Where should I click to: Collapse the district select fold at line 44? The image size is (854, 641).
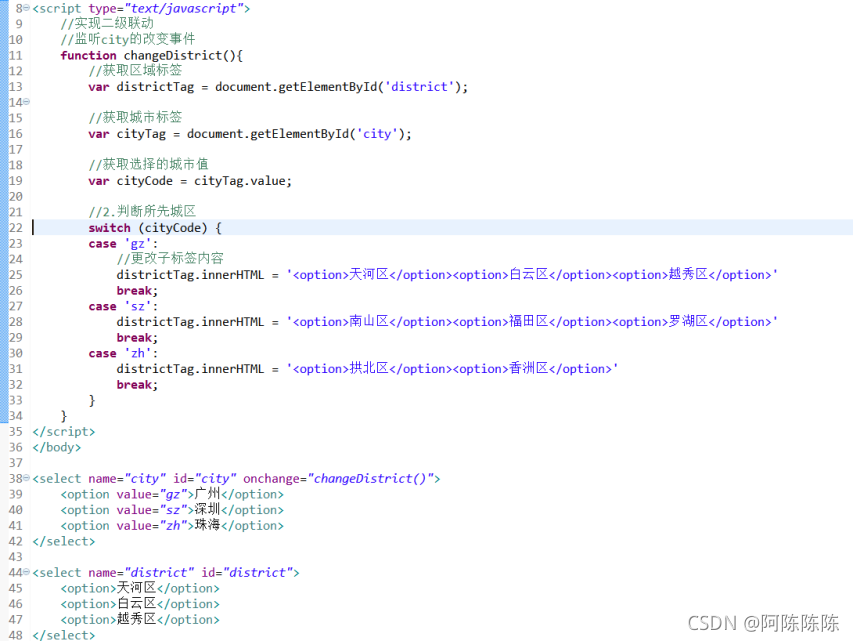point(26,572)
